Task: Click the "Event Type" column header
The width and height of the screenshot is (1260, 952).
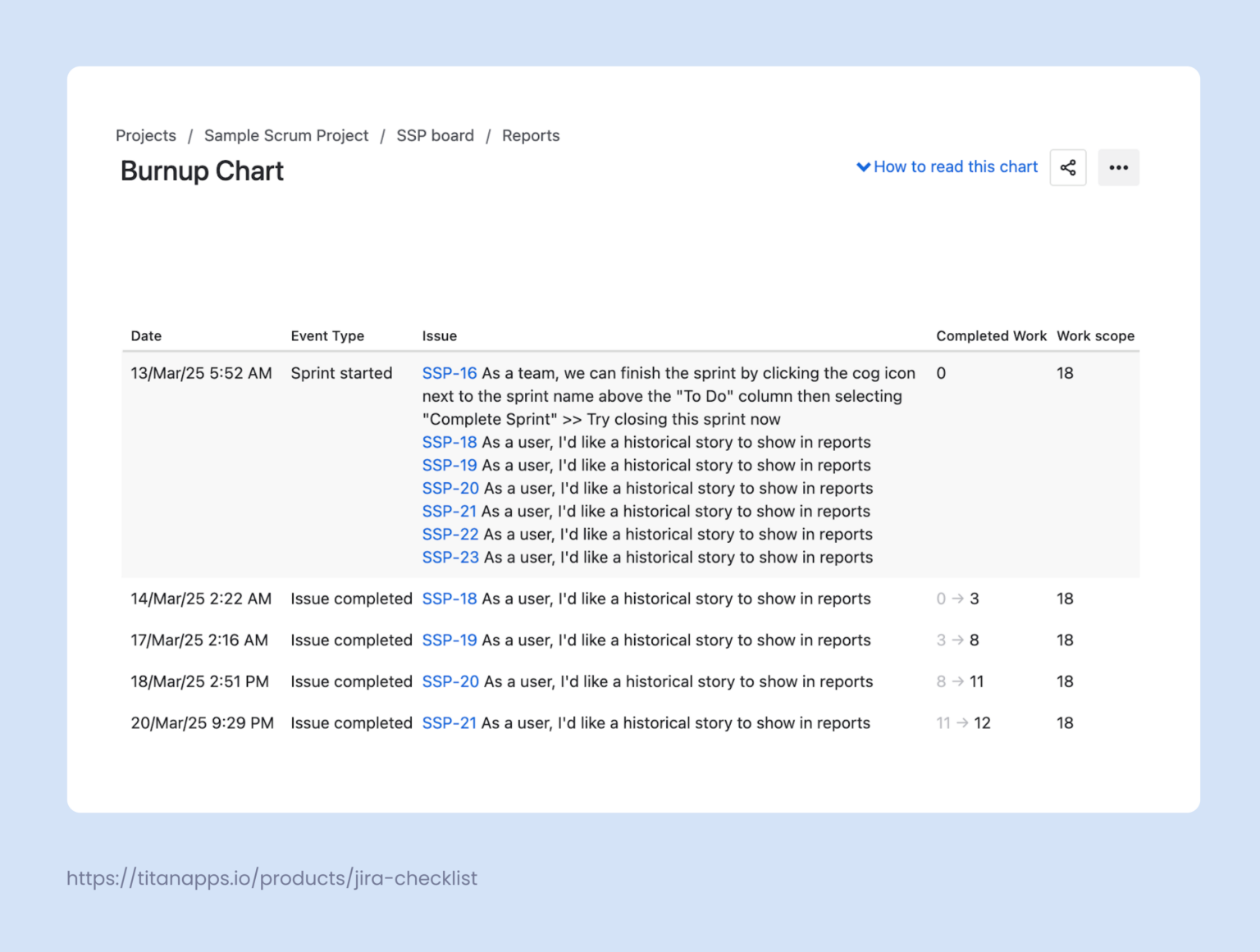Action: pyautogui.click(x=327, y=335)
